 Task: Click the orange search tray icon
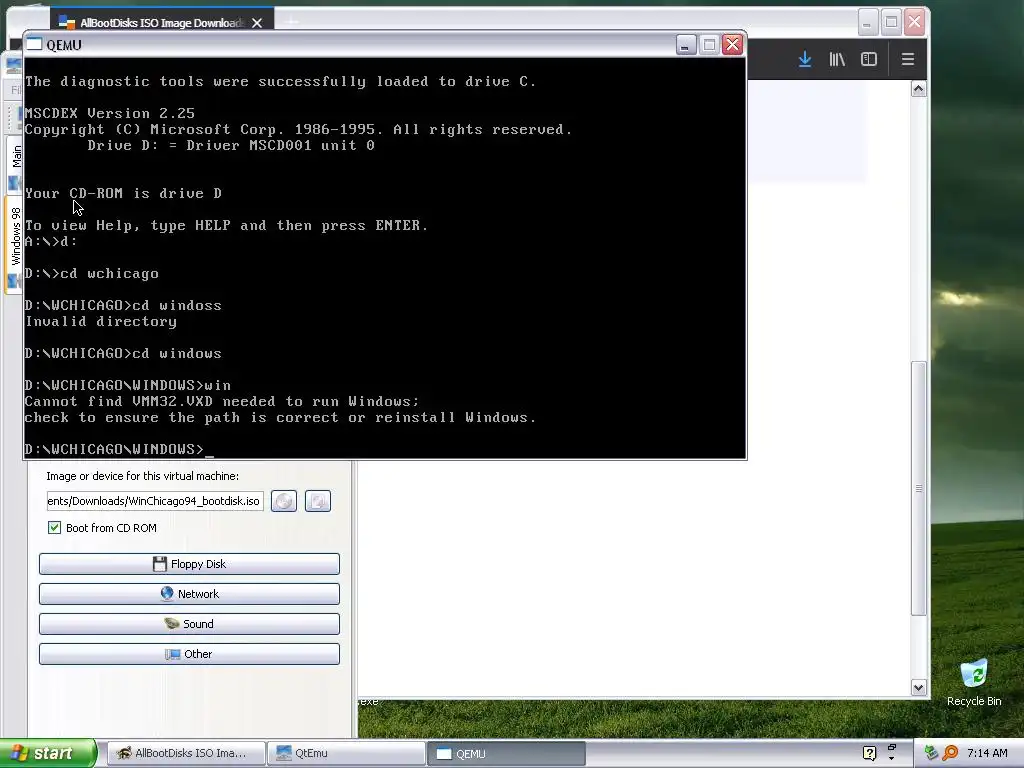(951, 753)
